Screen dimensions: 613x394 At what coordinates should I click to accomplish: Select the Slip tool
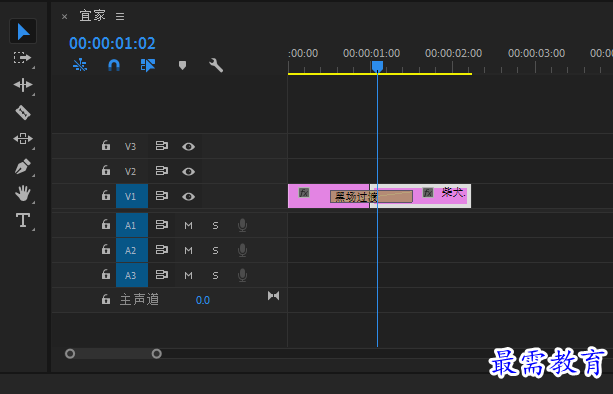[23, 139]
